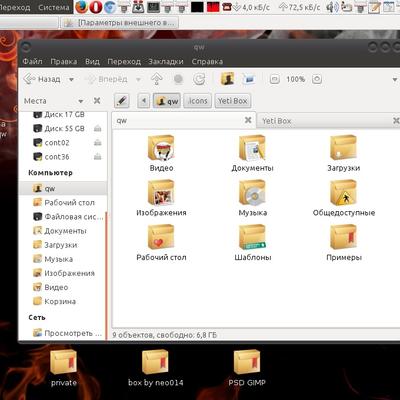
Task: Toggle the location edit pencil button
Action: 122,101
